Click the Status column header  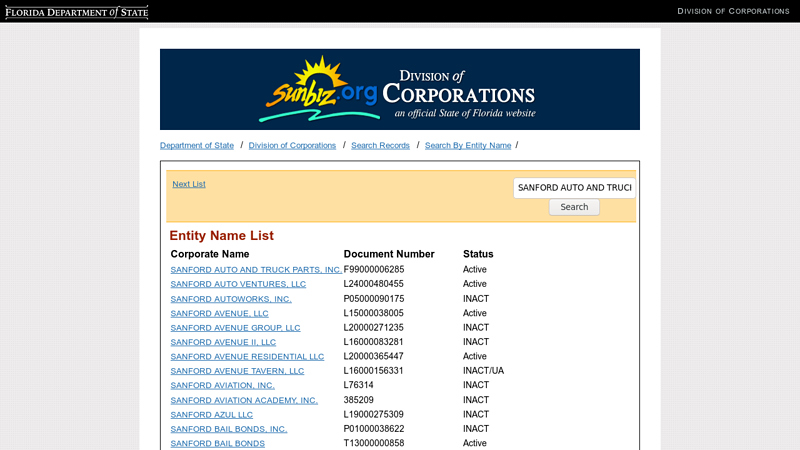pyautogui.click(x=478, y=254)
